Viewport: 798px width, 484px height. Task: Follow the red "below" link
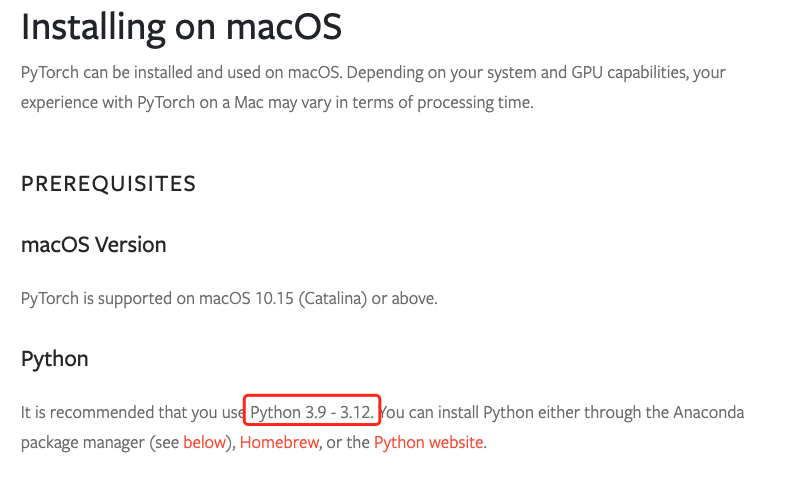(204, 442)
